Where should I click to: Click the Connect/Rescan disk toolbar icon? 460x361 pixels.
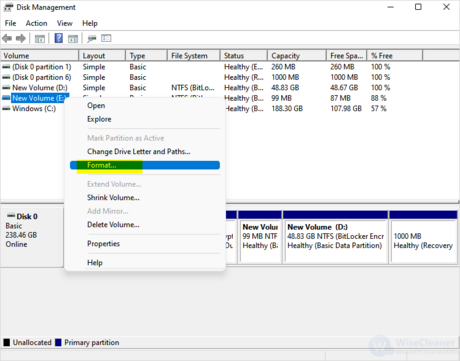click(x=92, y=39)
